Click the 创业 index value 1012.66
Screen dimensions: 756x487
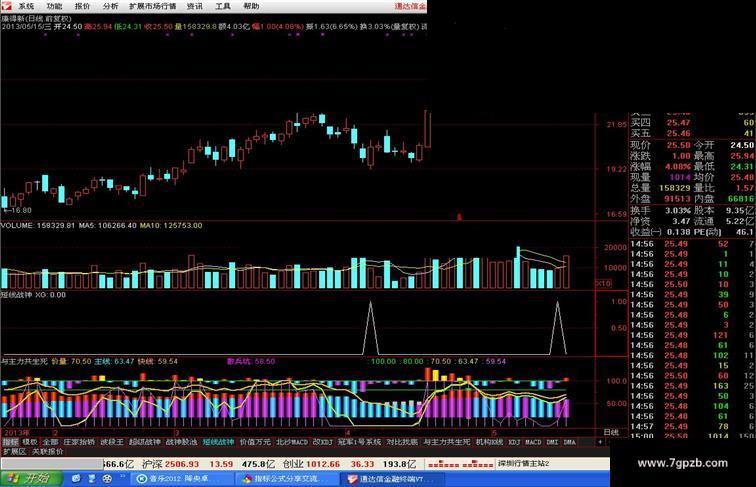click(x=323, y=464)
